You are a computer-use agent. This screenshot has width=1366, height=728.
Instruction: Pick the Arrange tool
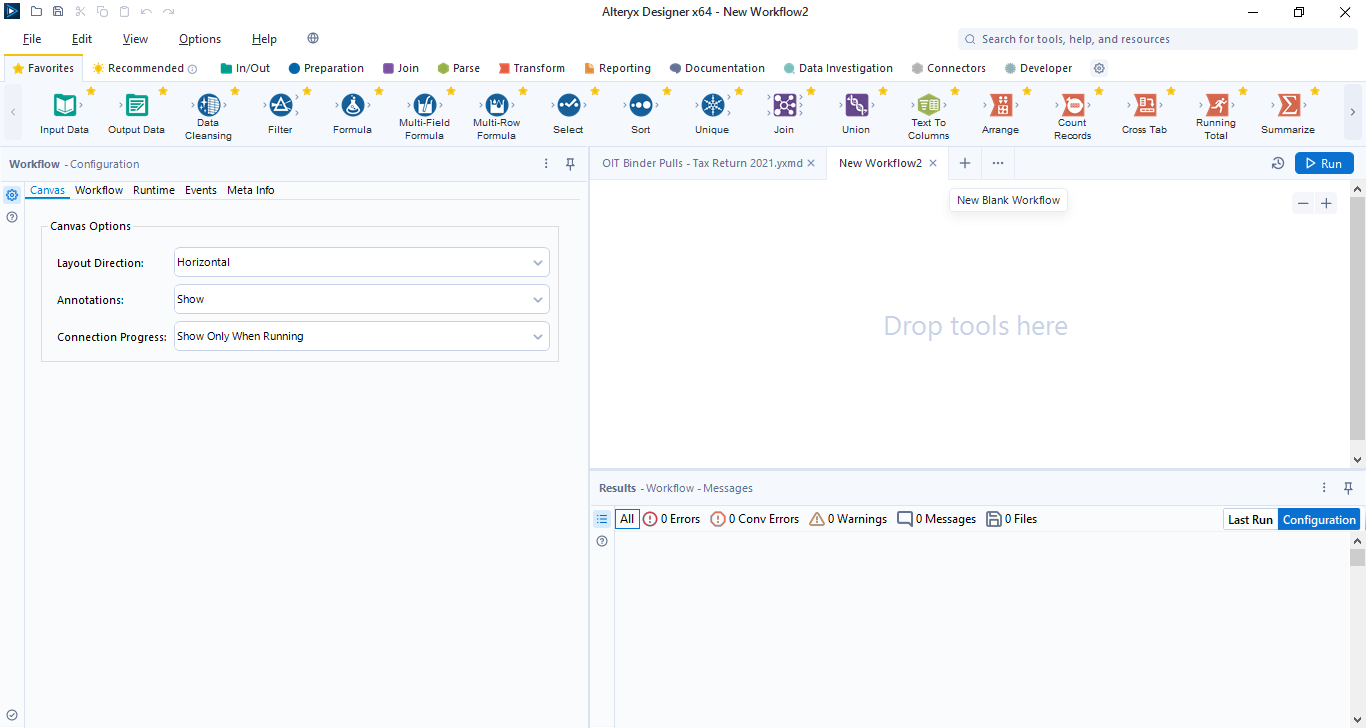(1000, 113)
